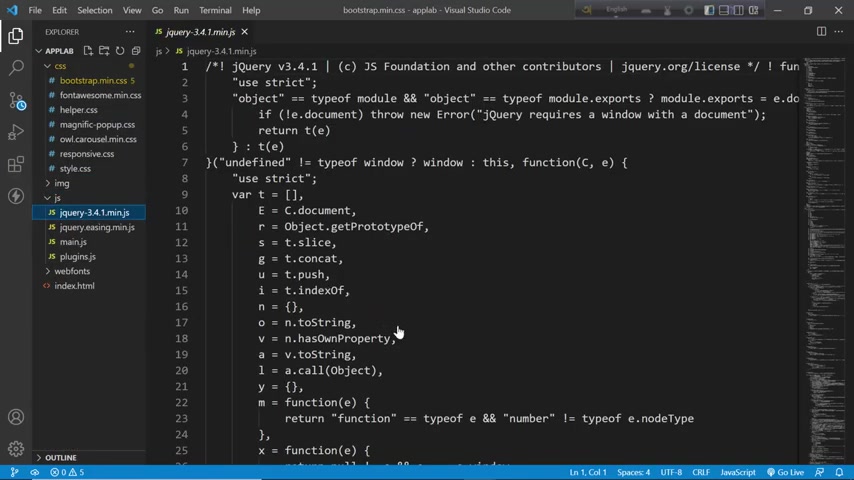Screen dimensions: 854x480
Task: Open the Source Control view
Action: [16, 101]
